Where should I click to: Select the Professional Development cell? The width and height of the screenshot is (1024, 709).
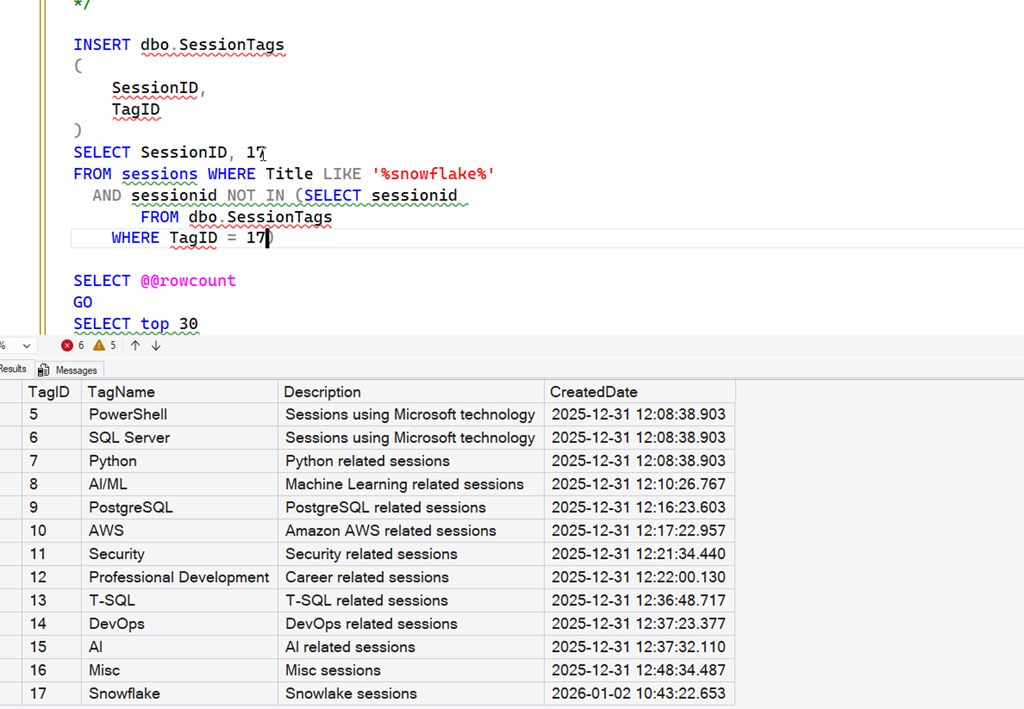pos(179,577)
